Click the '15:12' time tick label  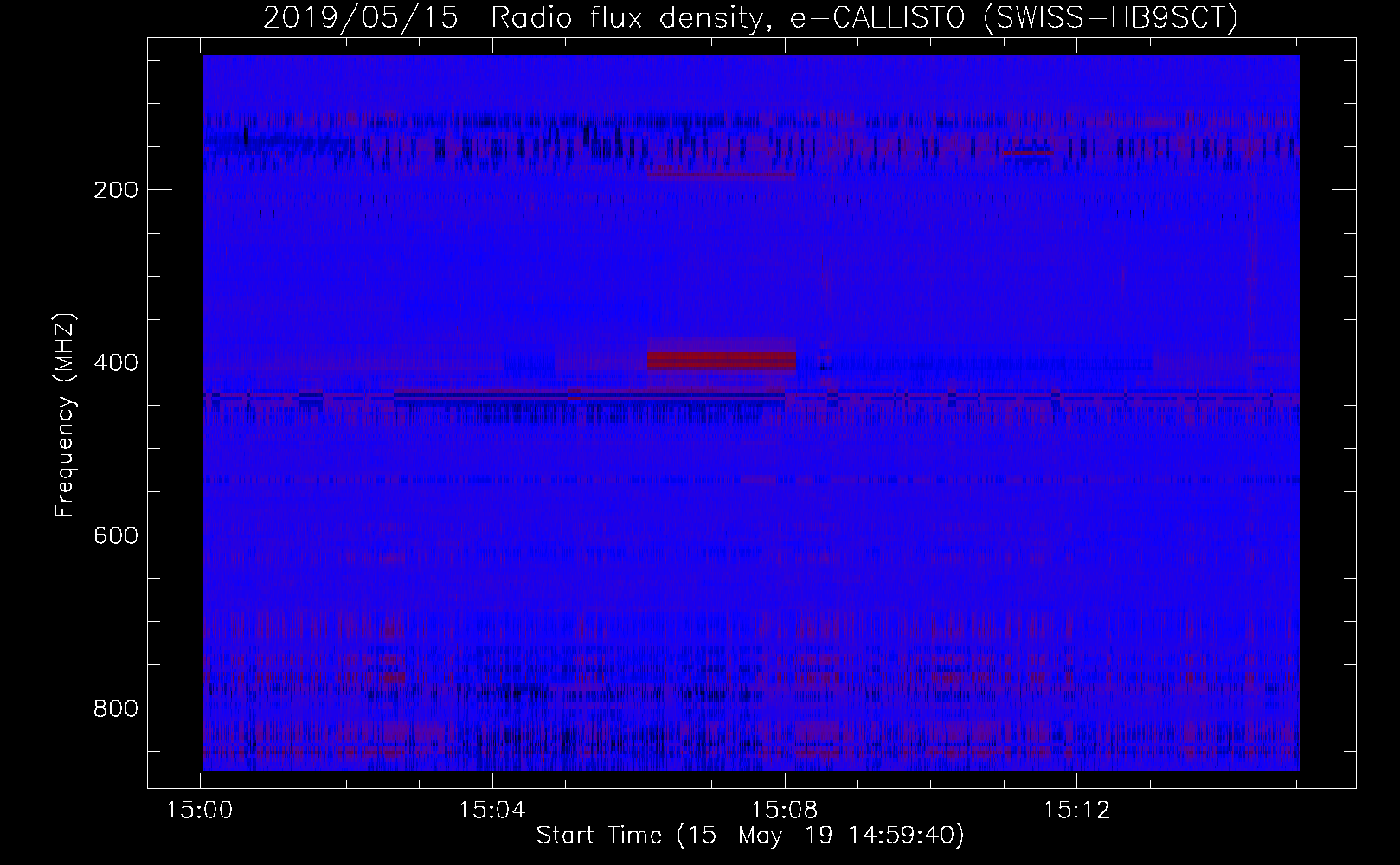[1076, 811]
